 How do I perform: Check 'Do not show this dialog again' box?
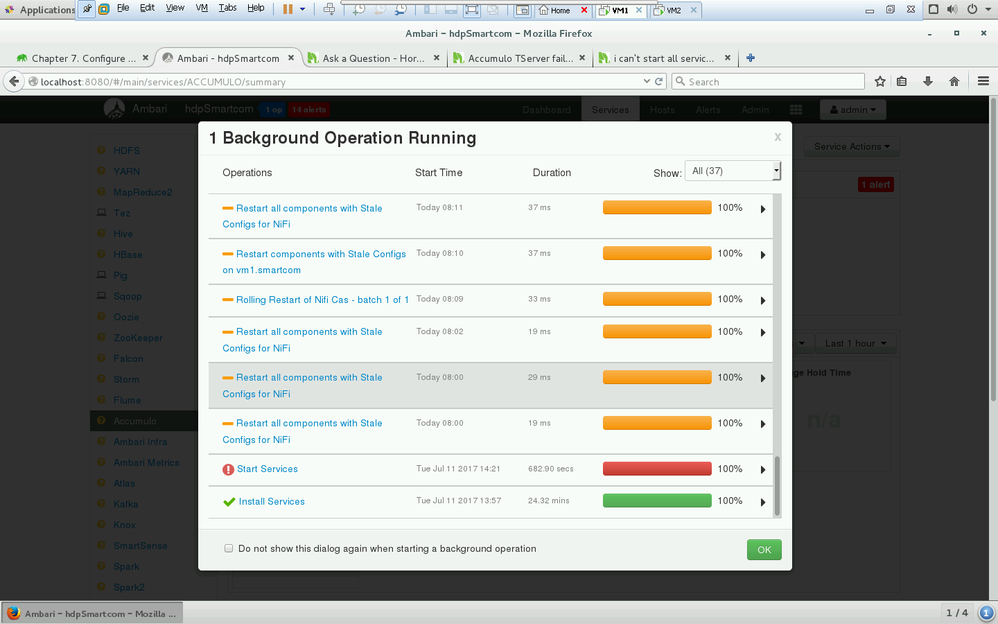[x=229, y=549]
